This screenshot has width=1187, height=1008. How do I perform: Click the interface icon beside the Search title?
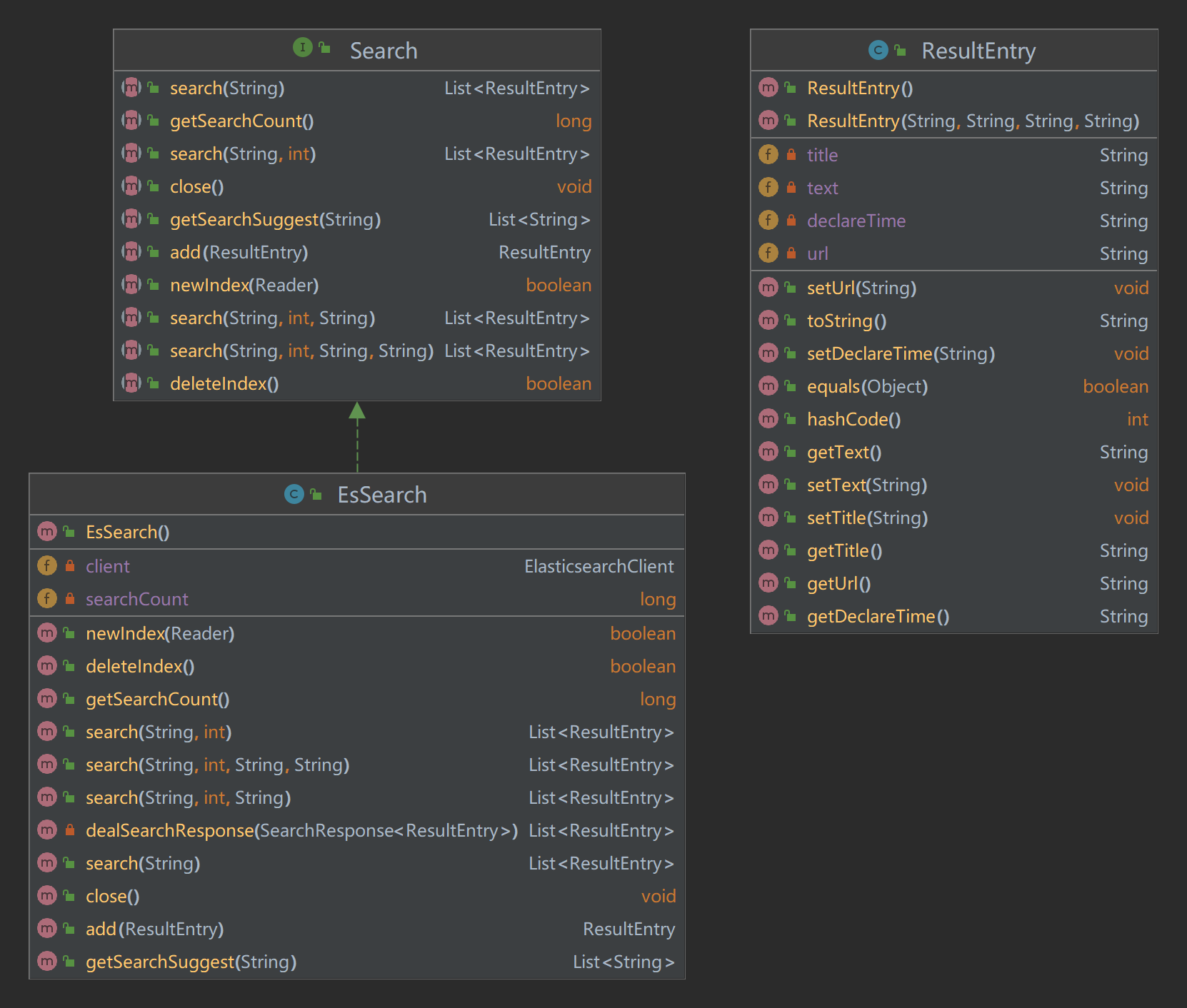[x=302, y=48]
